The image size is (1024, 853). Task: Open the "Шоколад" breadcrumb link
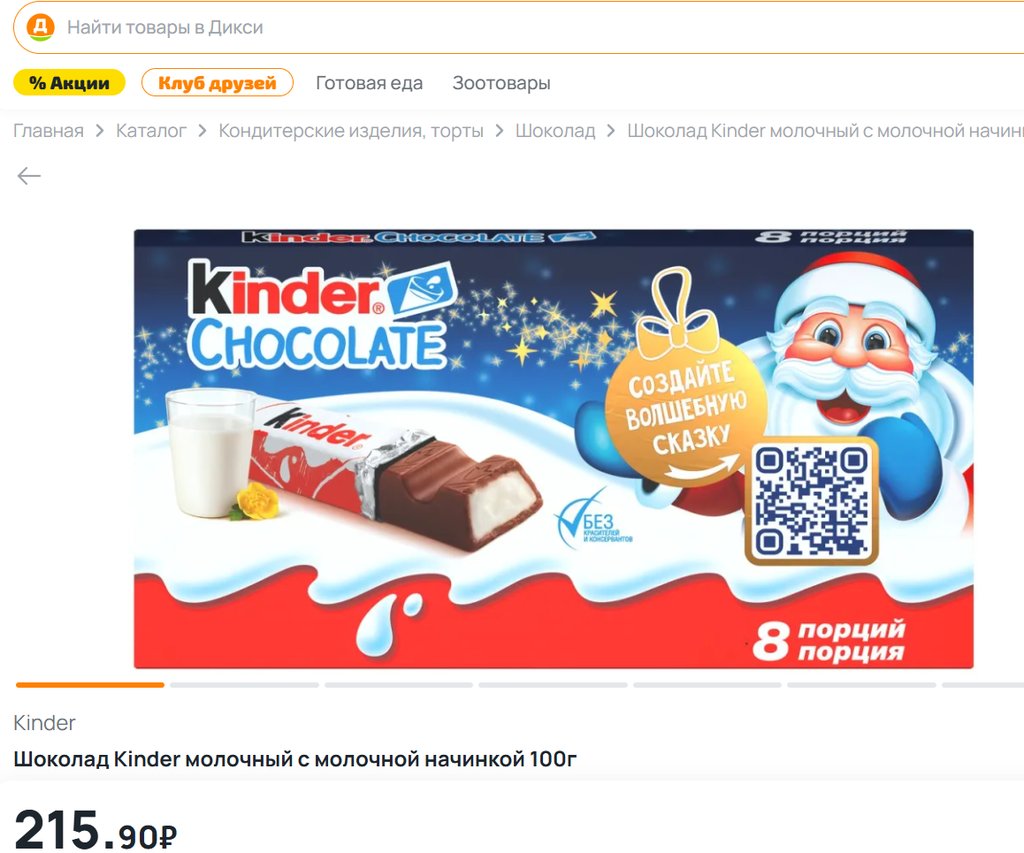coord(555,131)
